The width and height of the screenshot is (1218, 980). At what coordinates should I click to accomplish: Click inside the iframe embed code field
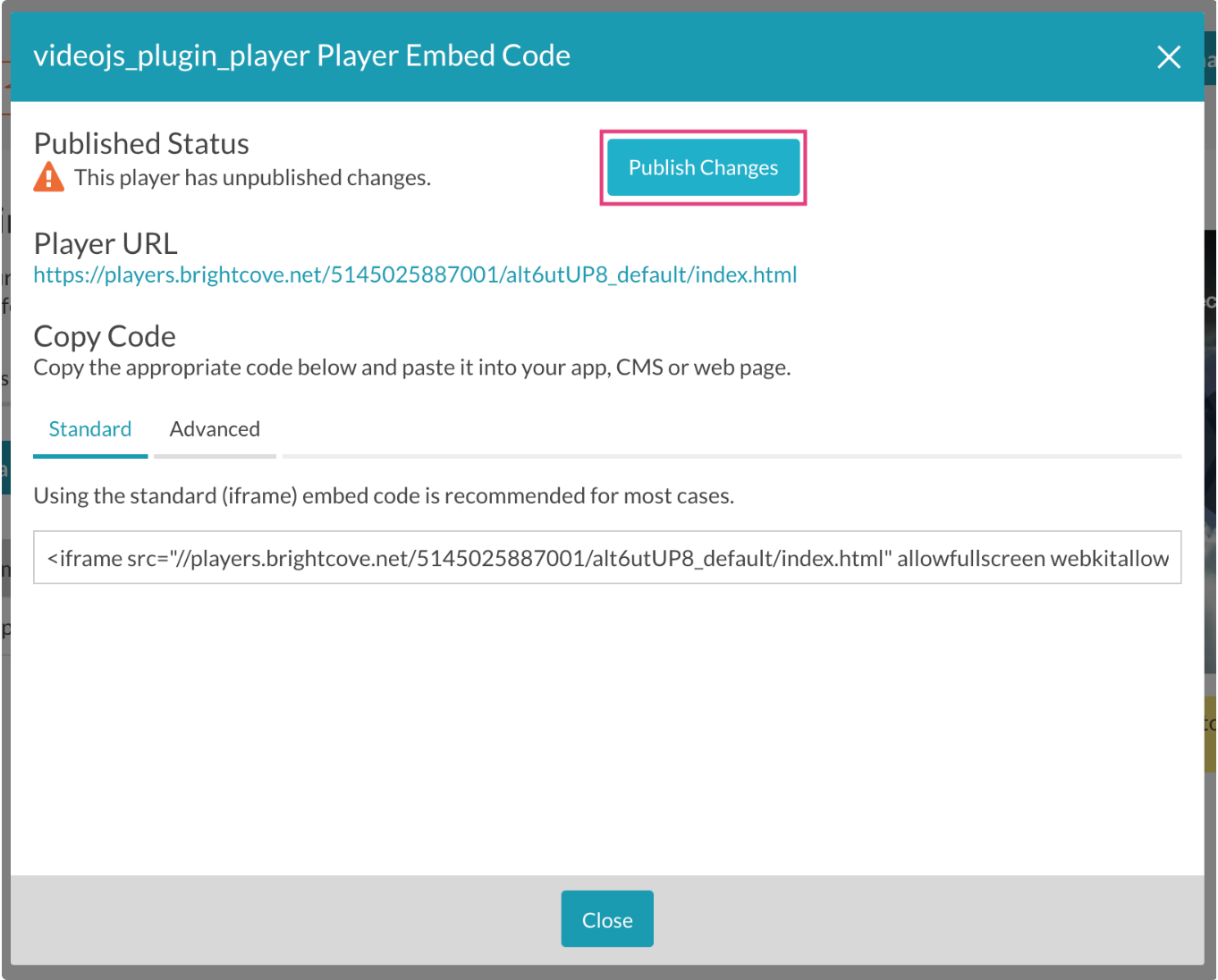(607, 558)
